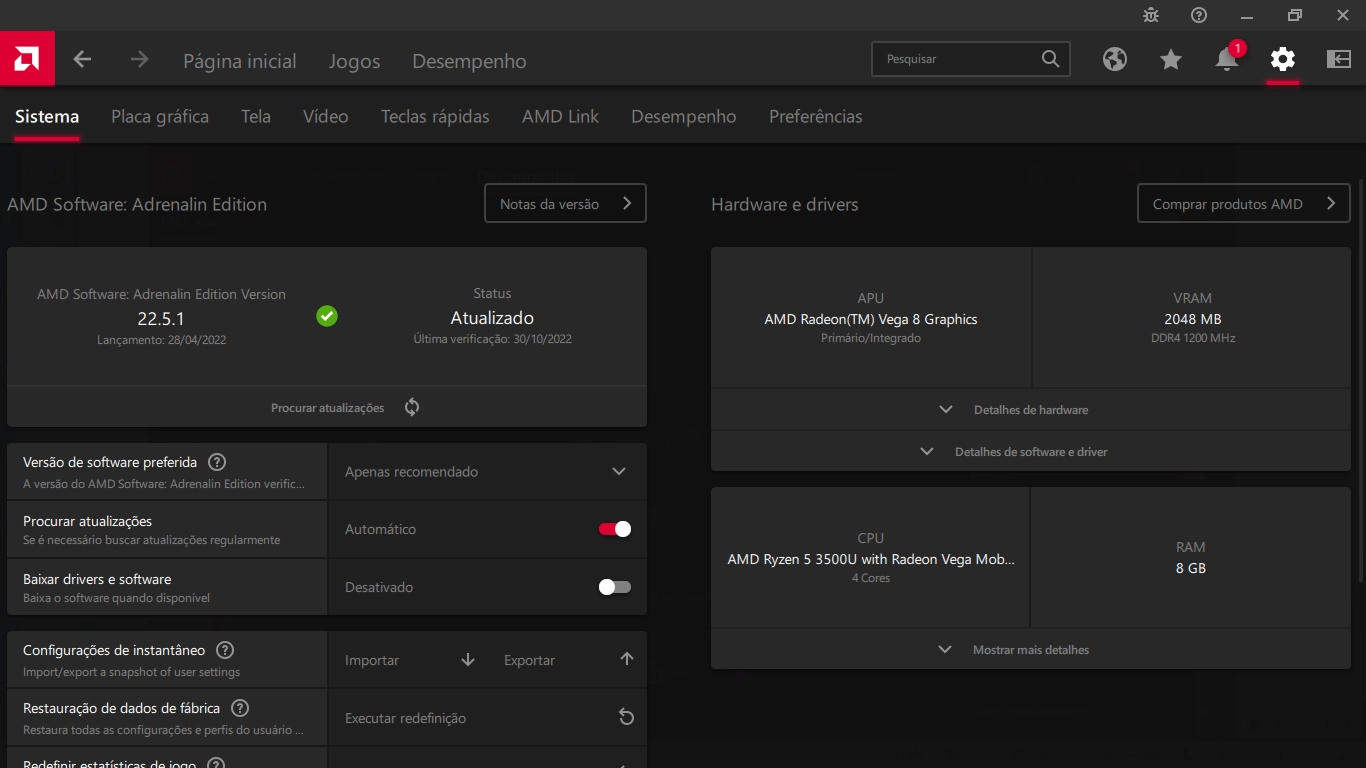Click the back arrow navigation icon
The image size is (1366, 768).
[82, 60]
